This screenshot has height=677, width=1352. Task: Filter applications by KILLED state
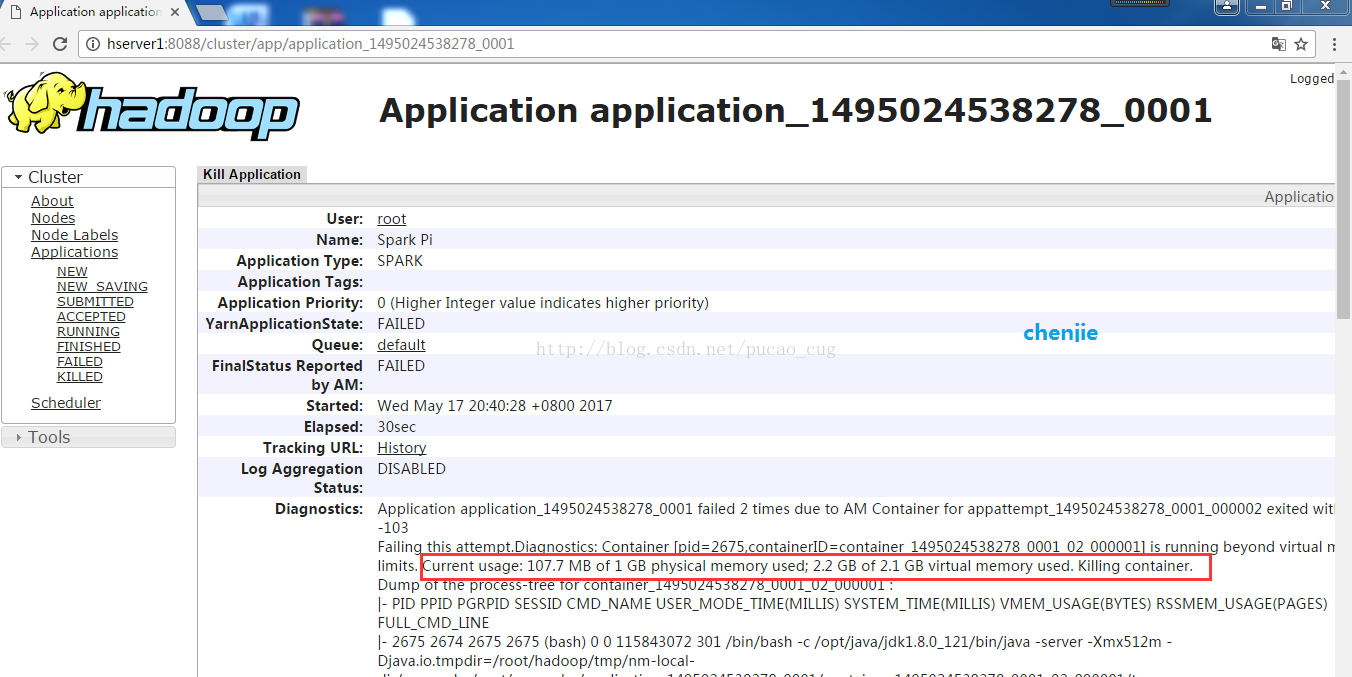click(x=80, y=376)
